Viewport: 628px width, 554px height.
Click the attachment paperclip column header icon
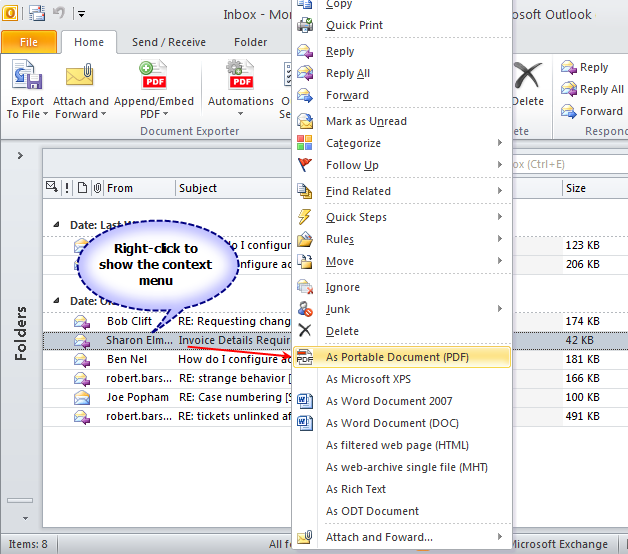pyautogui.click(x=97, y=188)
